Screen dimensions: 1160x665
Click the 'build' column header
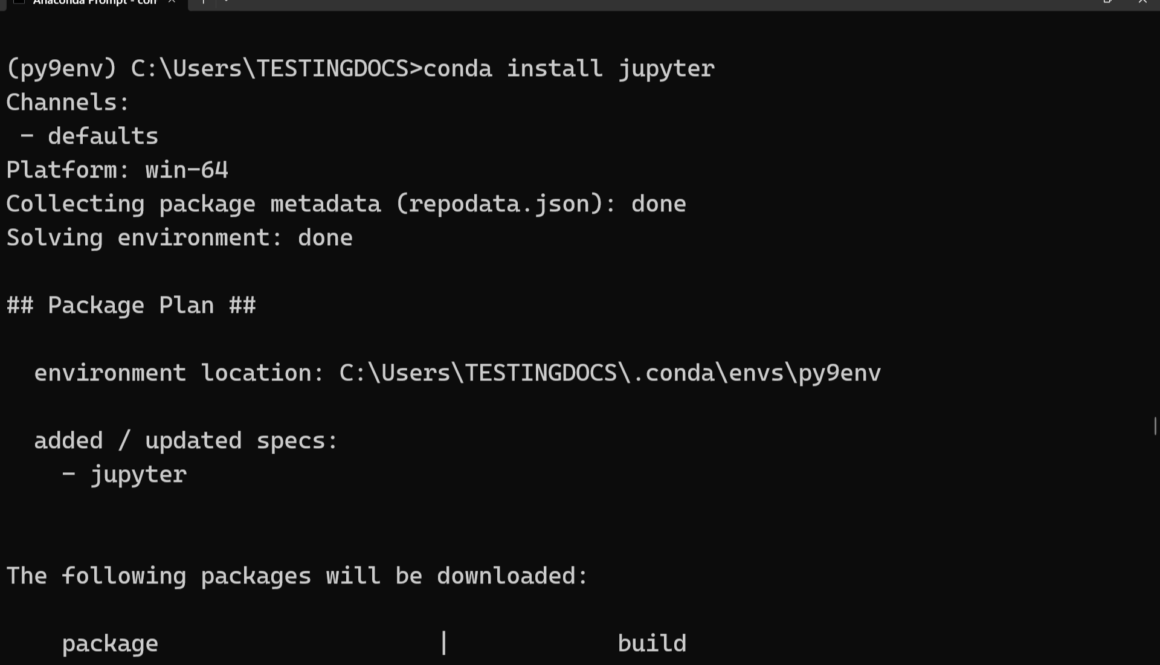(651, 643)
